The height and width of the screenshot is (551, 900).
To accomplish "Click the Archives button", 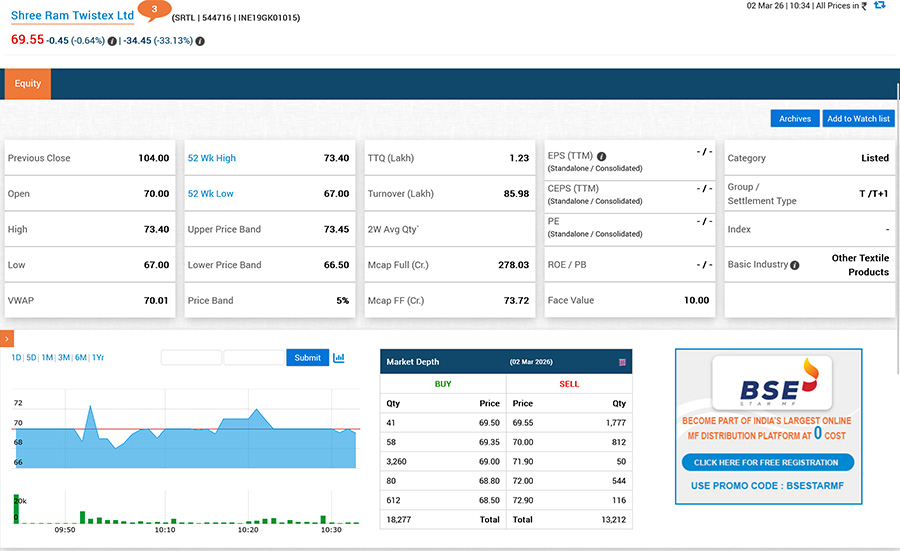I will point(795,119).
